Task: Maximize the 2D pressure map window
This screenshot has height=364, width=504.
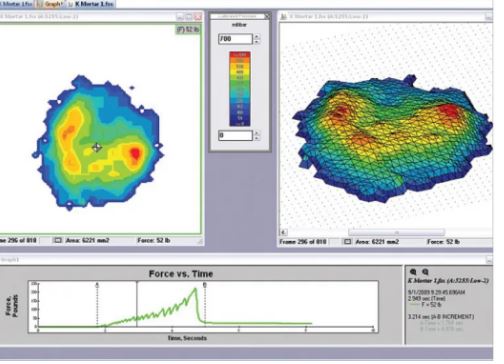Action: pos(189,16)
